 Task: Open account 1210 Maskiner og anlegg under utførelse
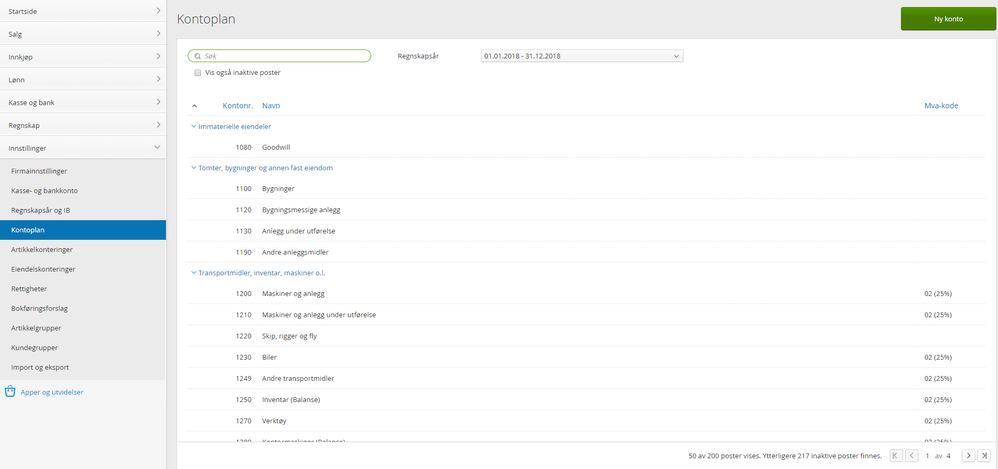[x=586, y=315]
